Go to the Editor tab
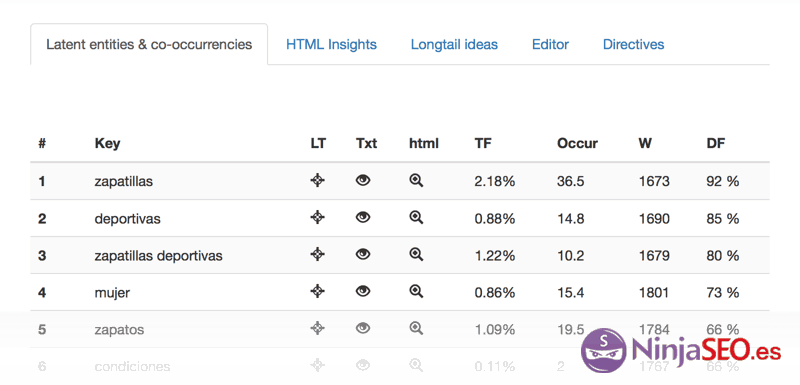This screenshot has width=800, height=385. coord(550,44)
